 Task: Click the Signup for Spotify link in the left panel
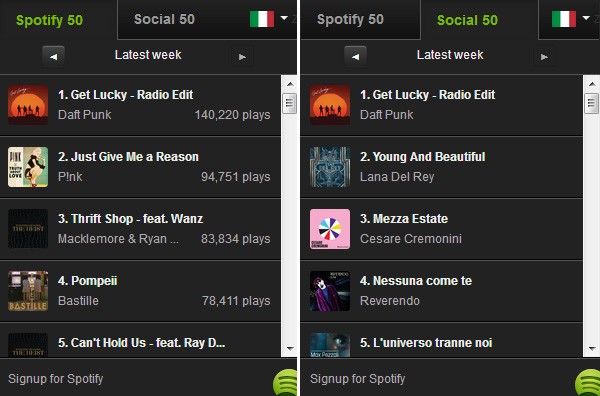55,379
